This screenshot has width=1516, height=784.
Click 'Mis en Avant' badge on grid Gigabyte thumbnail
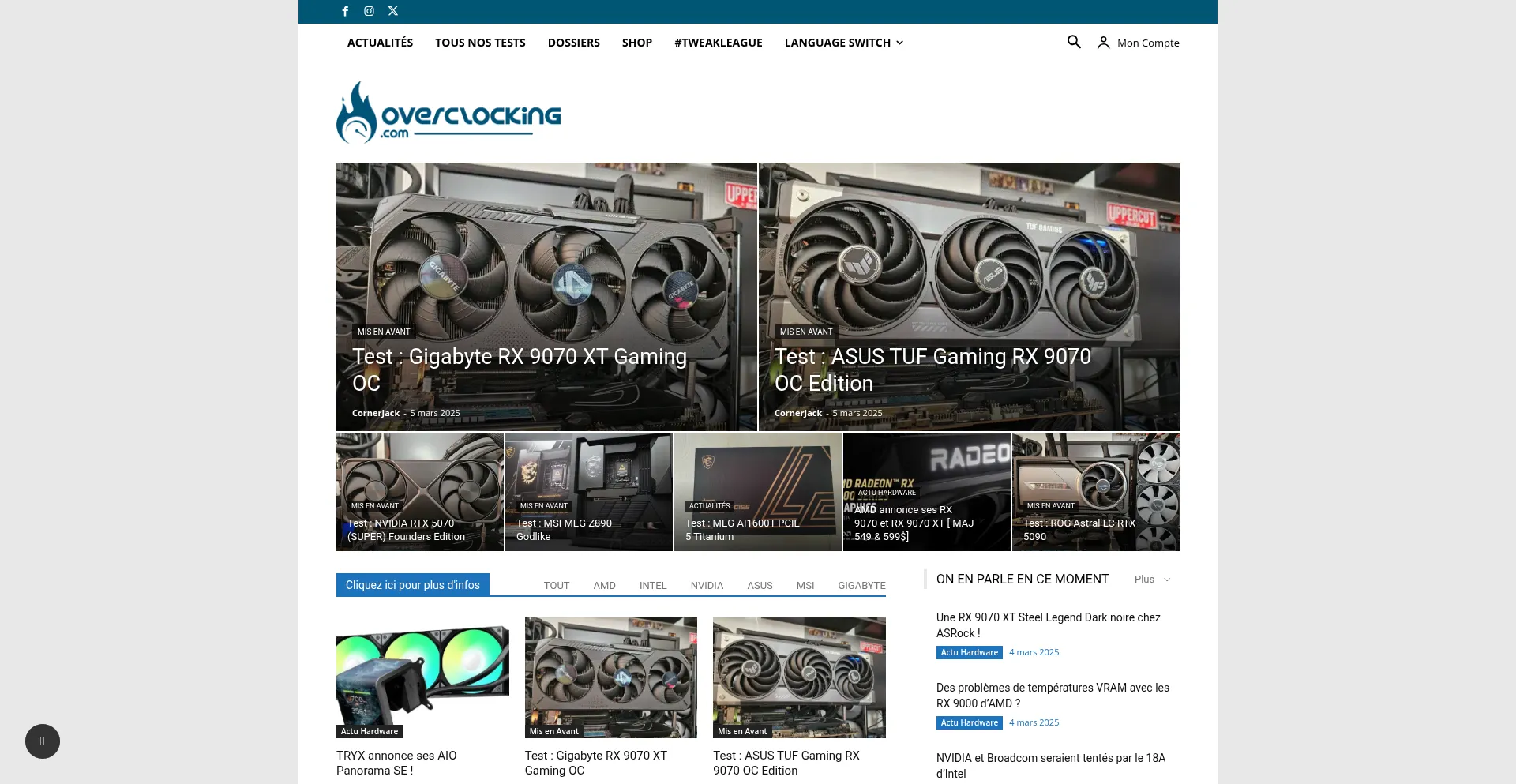coord(554,731)
